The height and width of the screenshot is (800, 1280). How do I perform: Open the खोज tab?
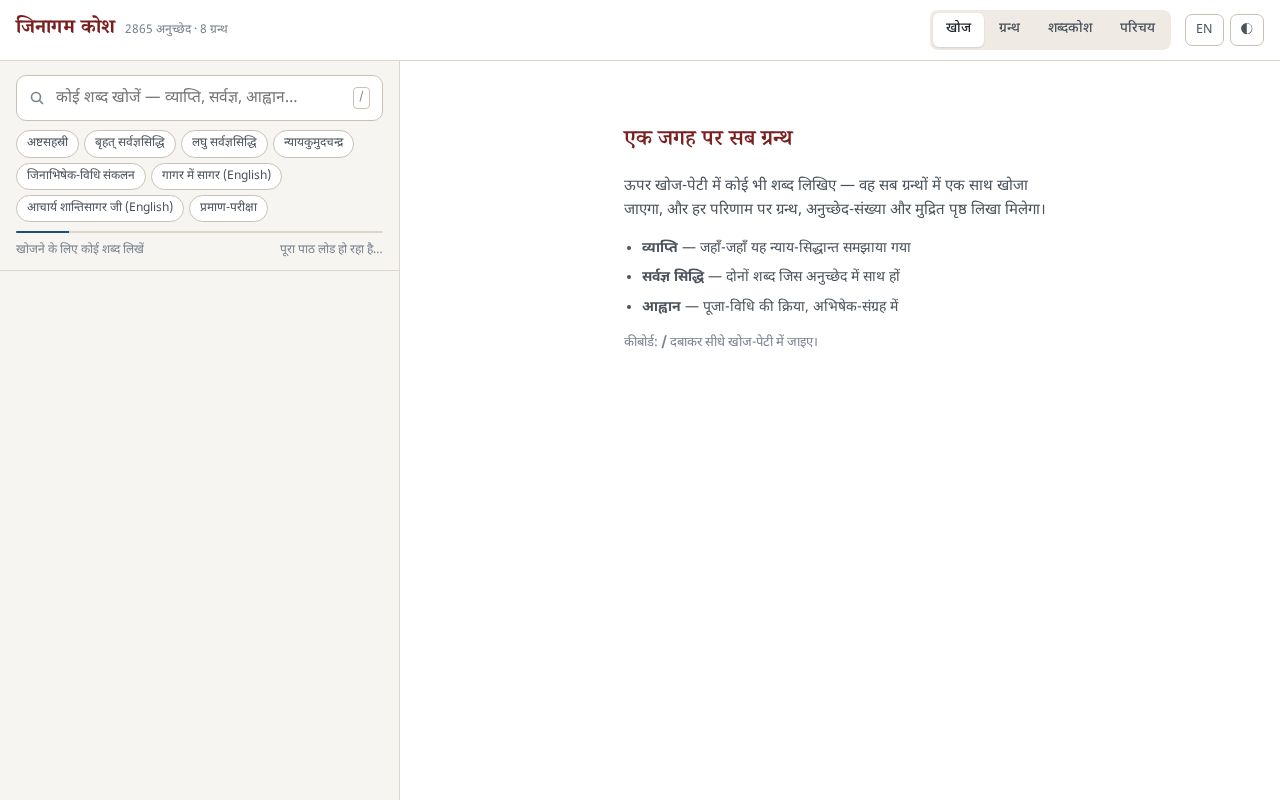pyautogui.click(x=958, y=29)
